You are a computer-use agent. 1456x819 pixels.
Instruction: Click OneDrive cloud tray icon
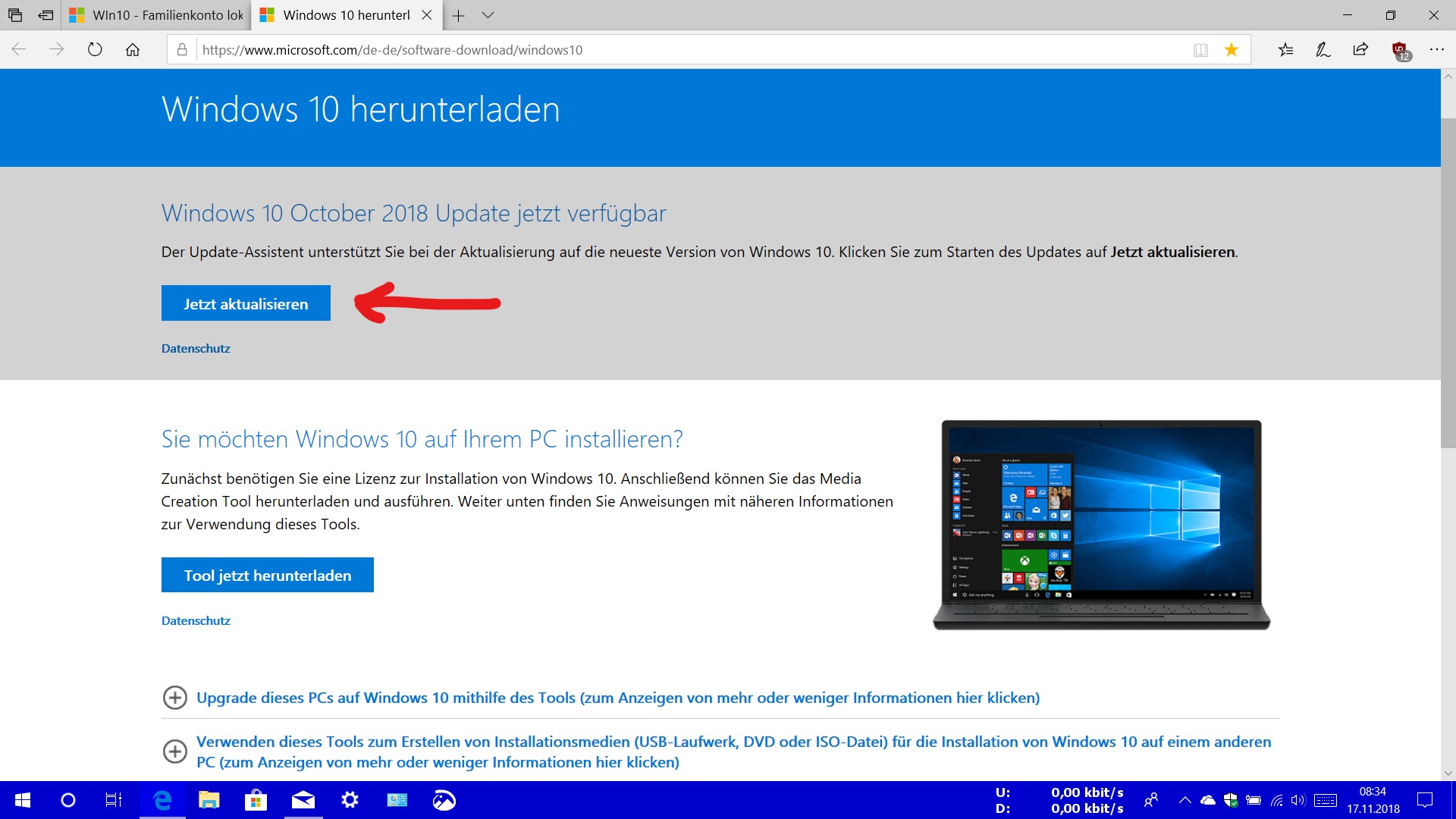pyautogui.click(x=1208, y=800)
